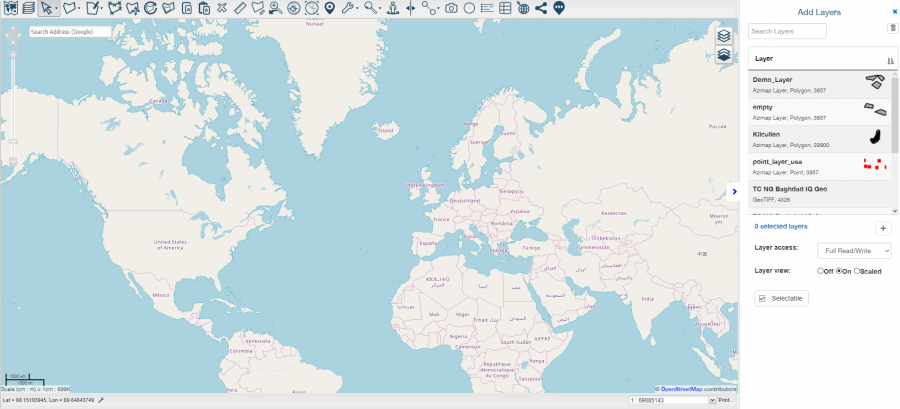Activate the arrow select tool

pos(46,8)
